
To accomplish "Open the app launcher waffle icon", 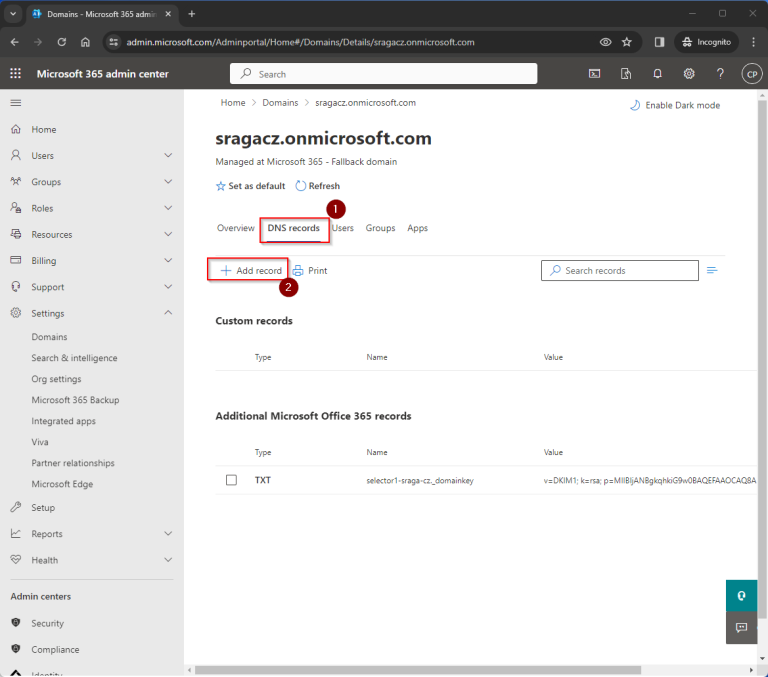I will pos(15,73).
